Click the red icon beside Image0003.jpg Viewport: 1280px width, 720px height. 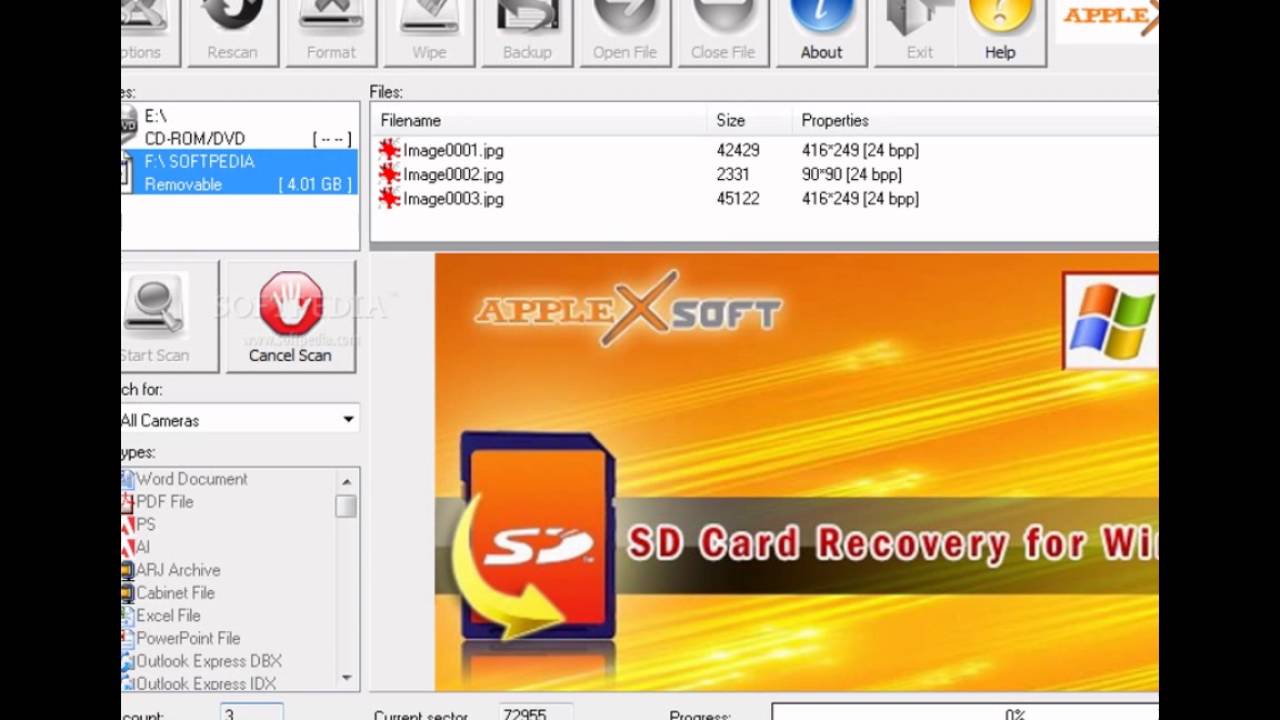[389, 198]
